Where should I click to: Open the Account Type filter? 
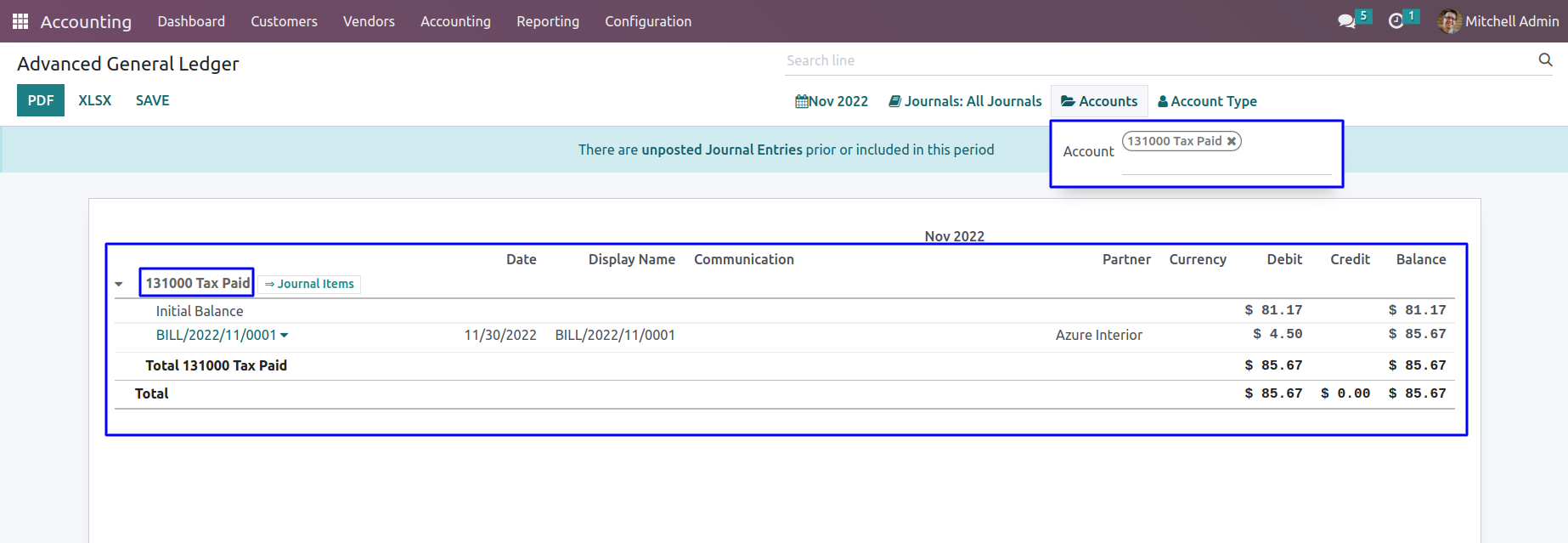(x=1207, y=101)
